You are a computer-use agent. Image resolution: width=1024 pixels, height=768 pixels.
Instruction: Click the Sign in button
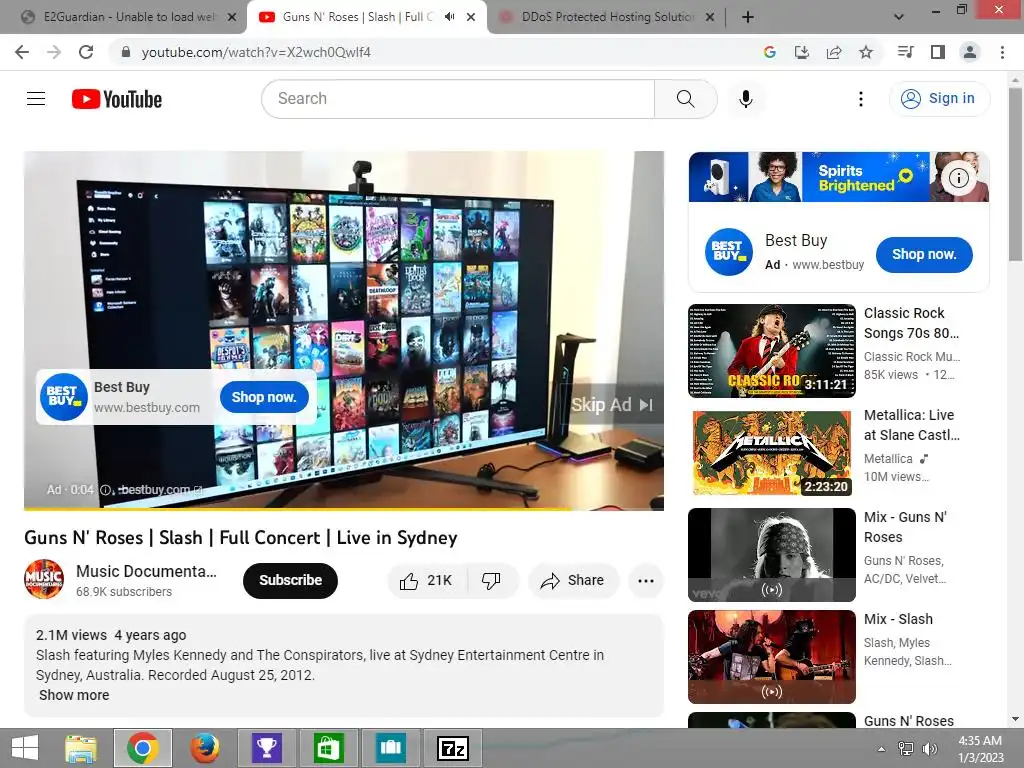point(938,99)
